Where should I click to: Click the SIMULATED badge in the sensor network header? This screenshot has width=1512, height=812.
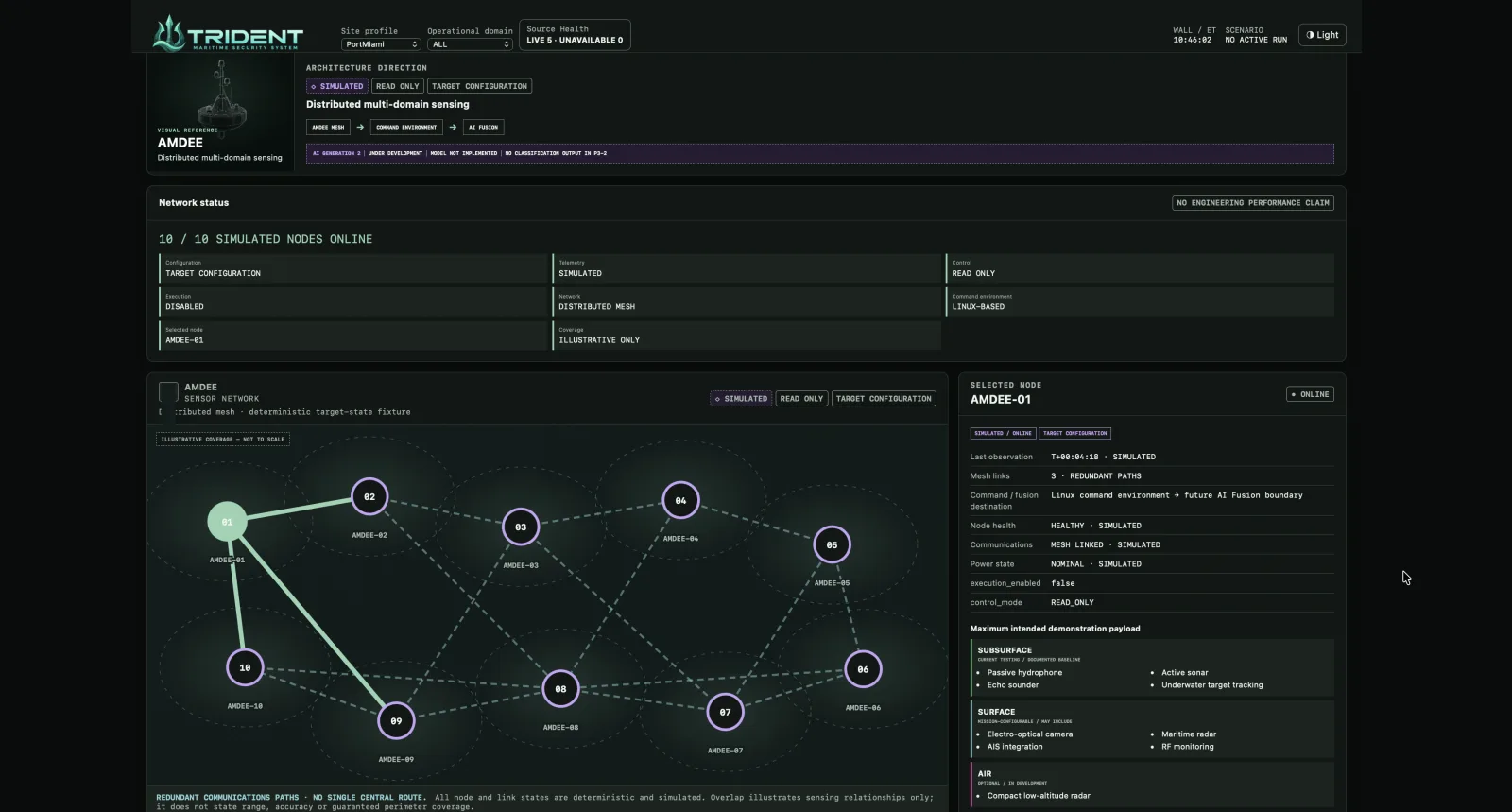coord(741,399)
